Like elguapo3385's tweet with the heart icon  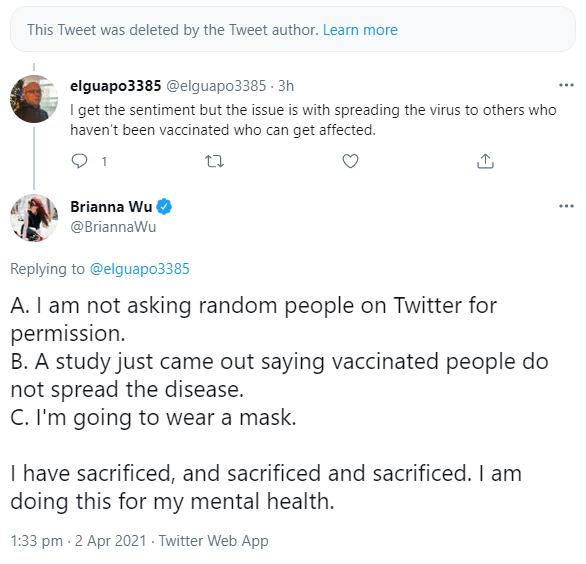tap(350, 161)
